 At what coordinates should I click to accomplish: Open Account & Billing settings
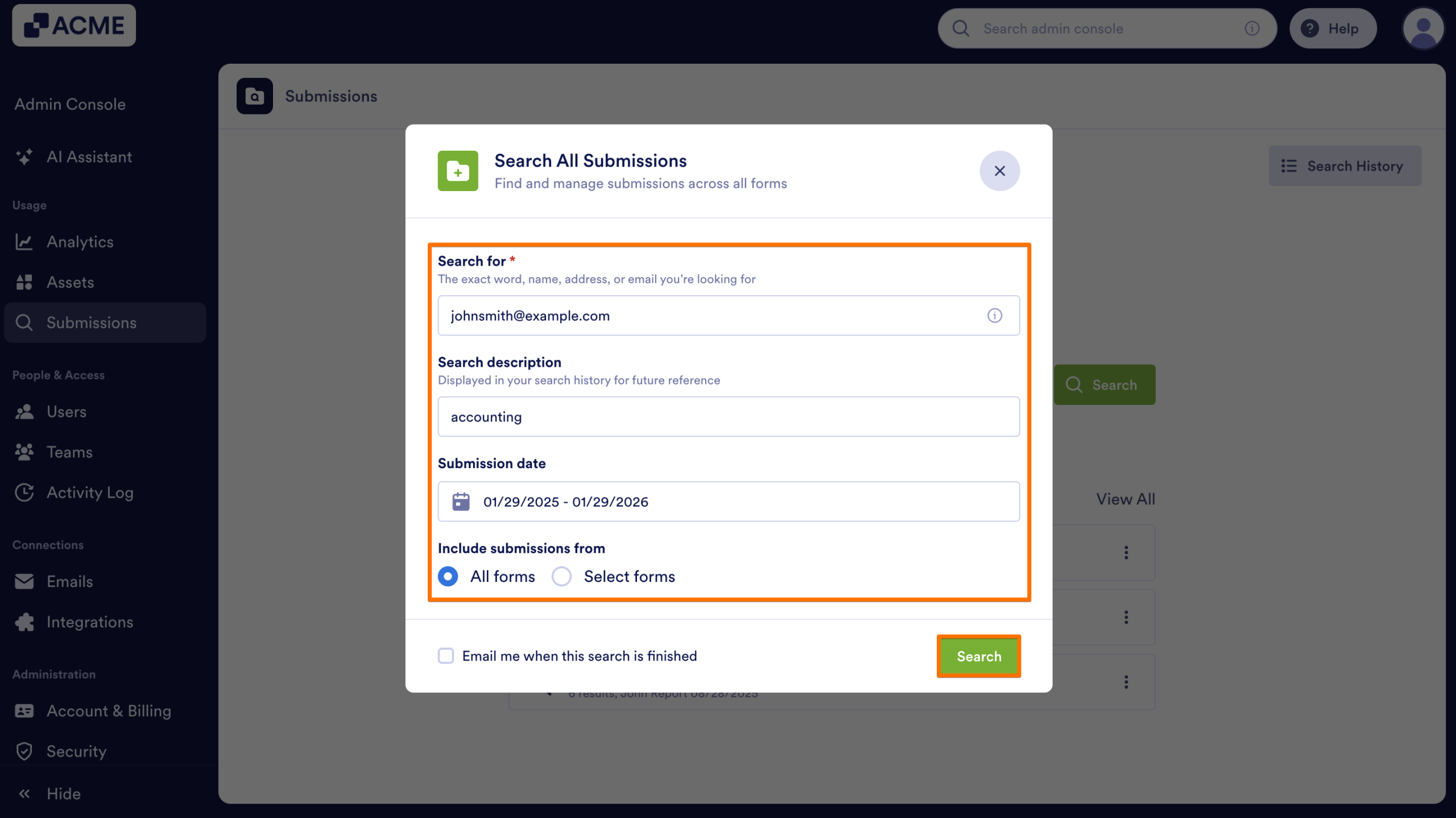point(109,711)
